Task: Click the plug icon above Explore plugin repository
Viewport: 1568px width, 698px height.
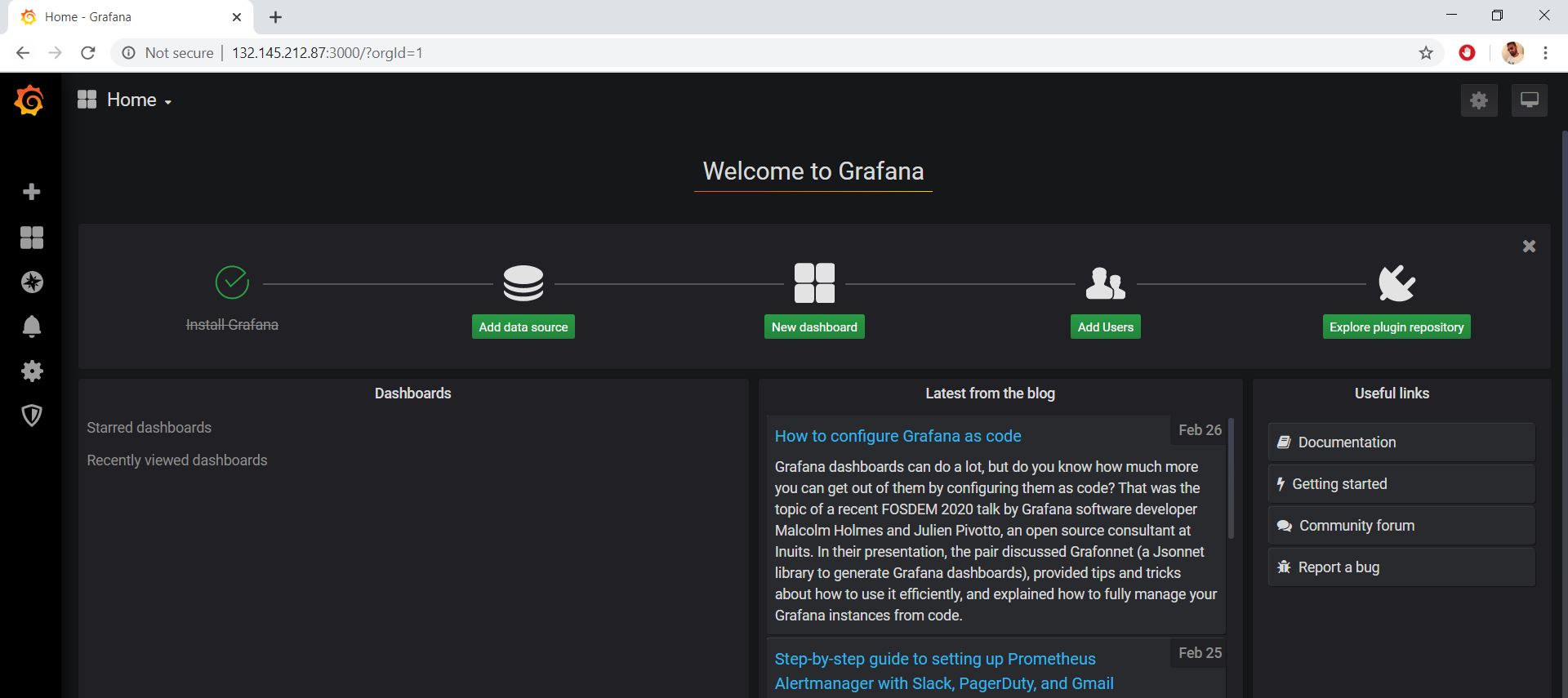Action: pos(1396,283)
